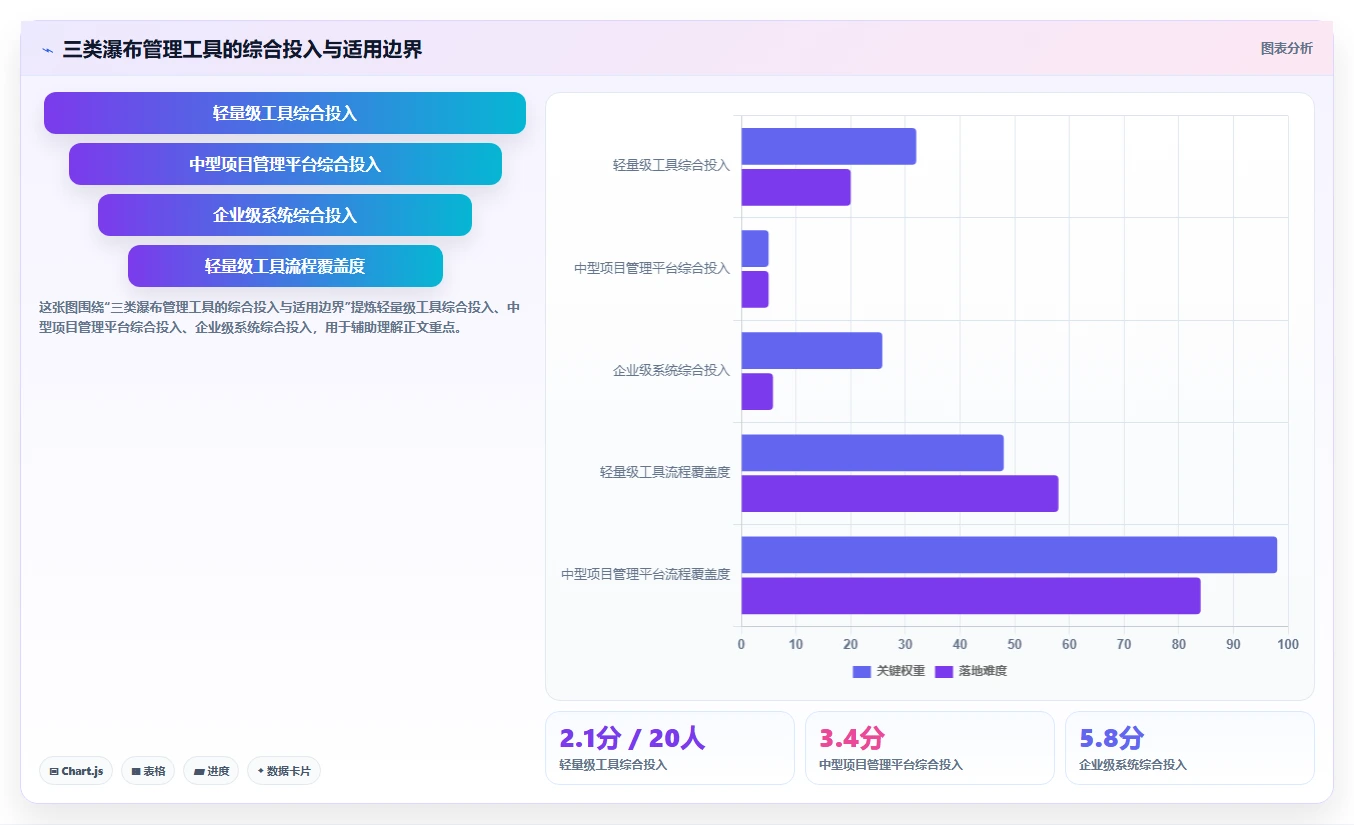
Task: Click the lightning icon beside the title
Action: tap(48, 50)
